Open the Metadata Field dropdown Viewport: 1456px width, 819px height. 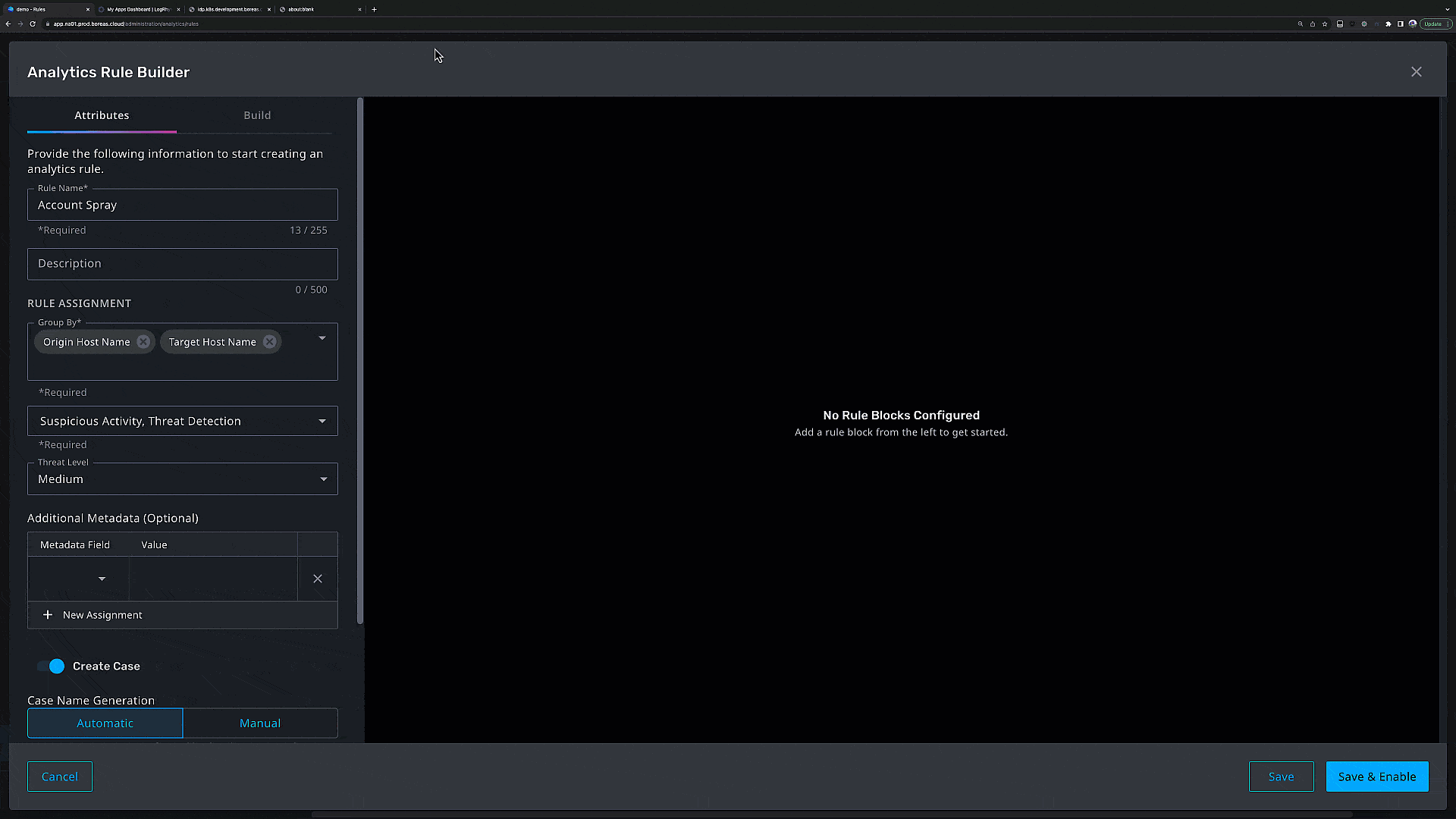(x=102, y=579)
